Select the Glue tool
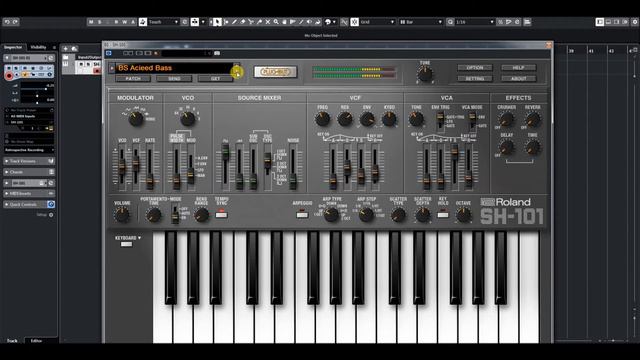 (259, 22)
